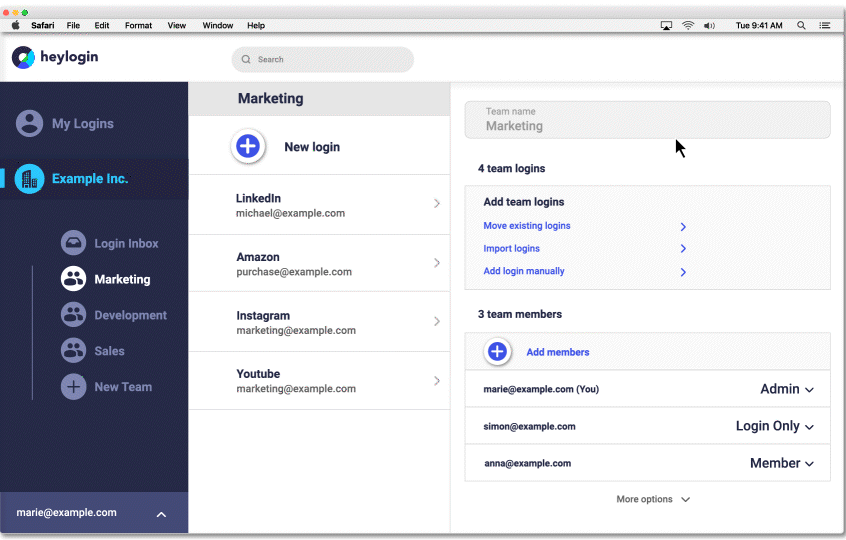Viewport: 846px width, 540px height.
Task: Open role dropdown for marie@example.com
Action: pyautogui.click(x=787, y=389)
